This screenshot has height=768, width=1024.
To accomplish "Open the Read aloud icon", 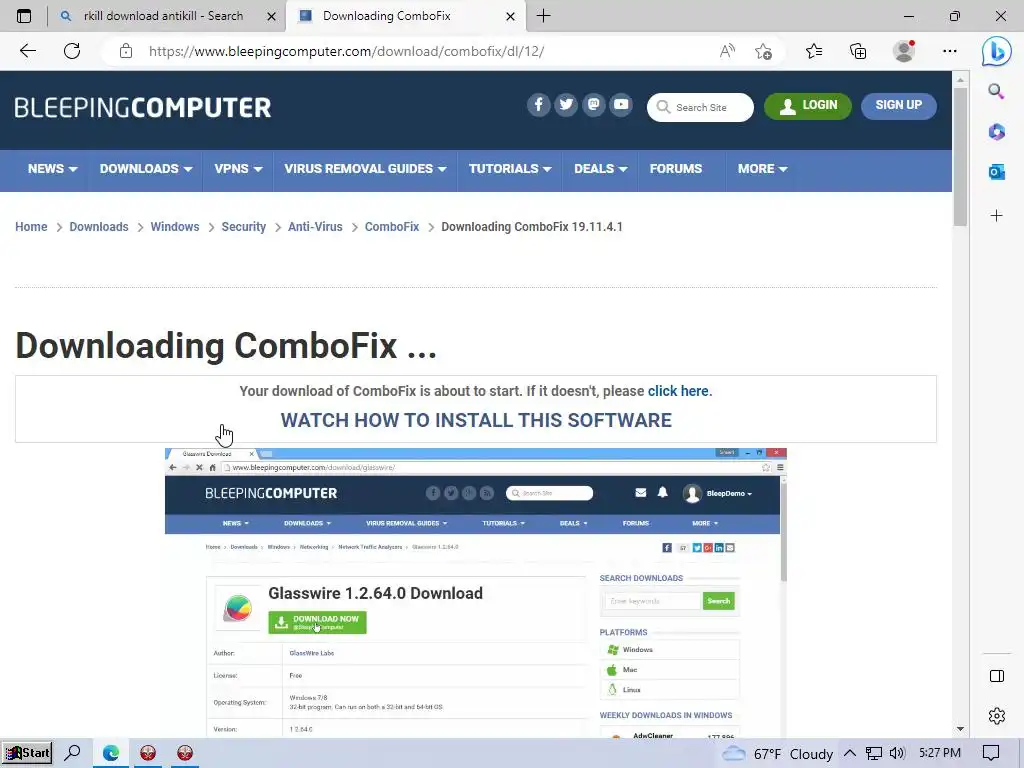I will coord(727,51).
